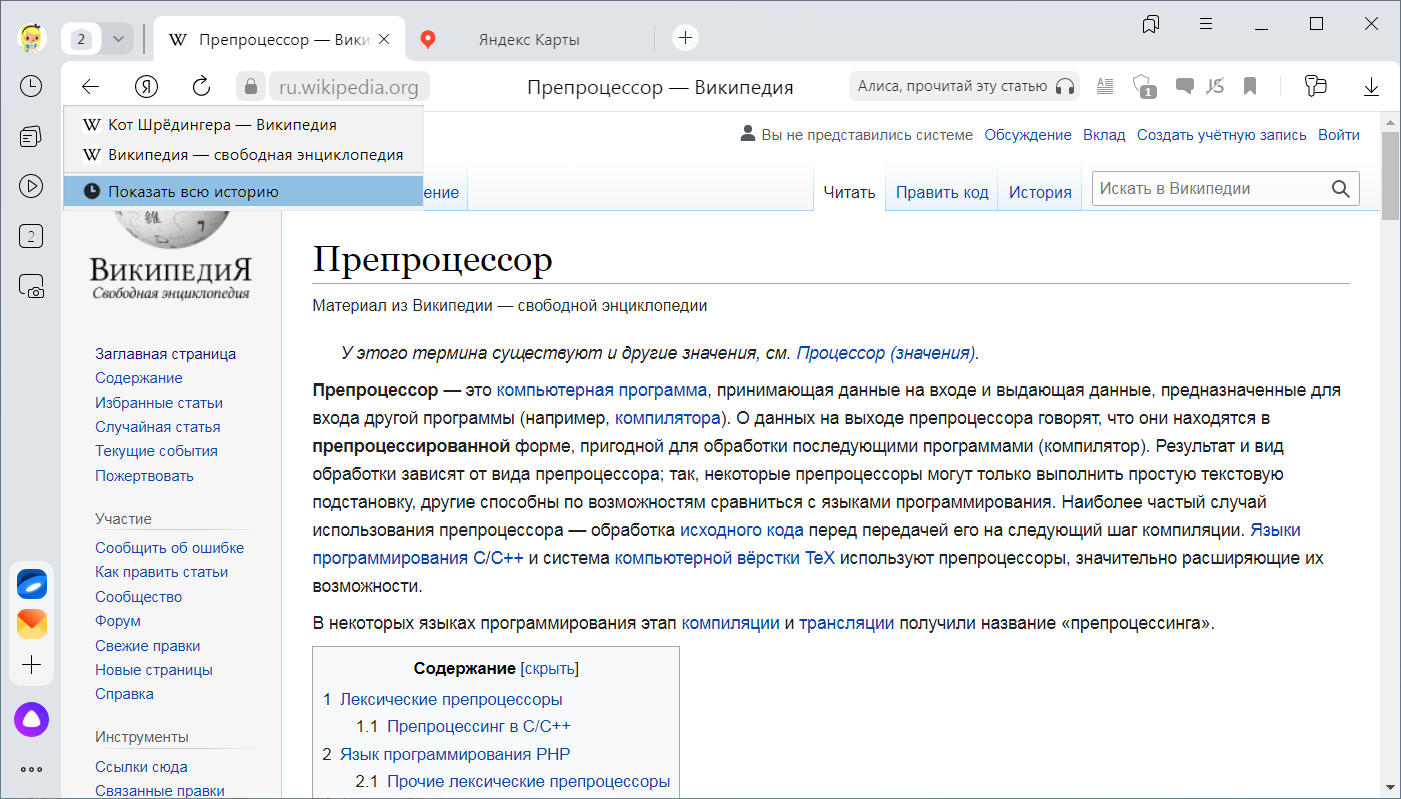1401x799 pixels.
Task: Jump to Язык программирования PHP section
Action: [x=455, y=754]
